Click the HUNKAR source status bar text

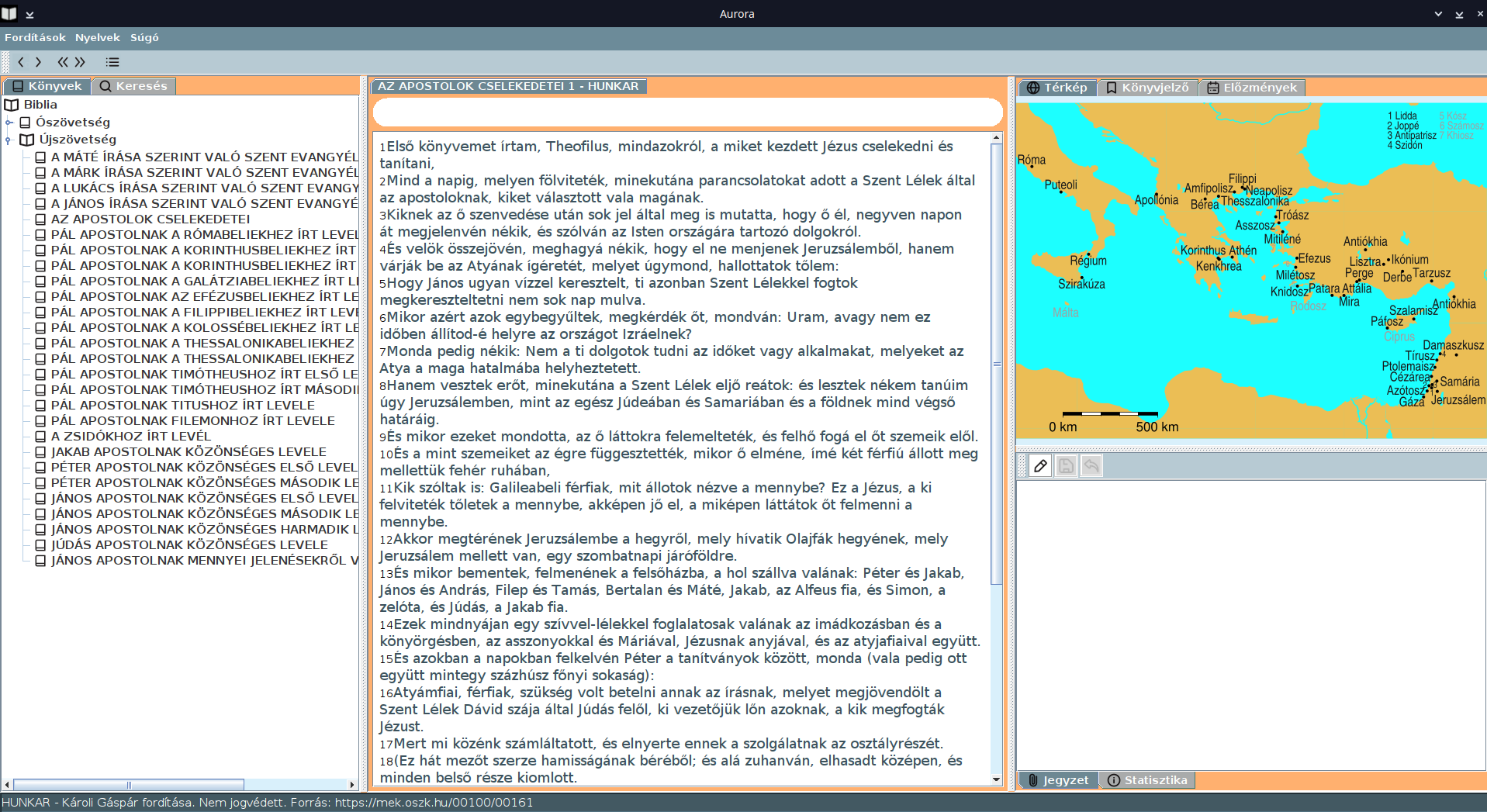pyautogui.click(x=268, y=803)
